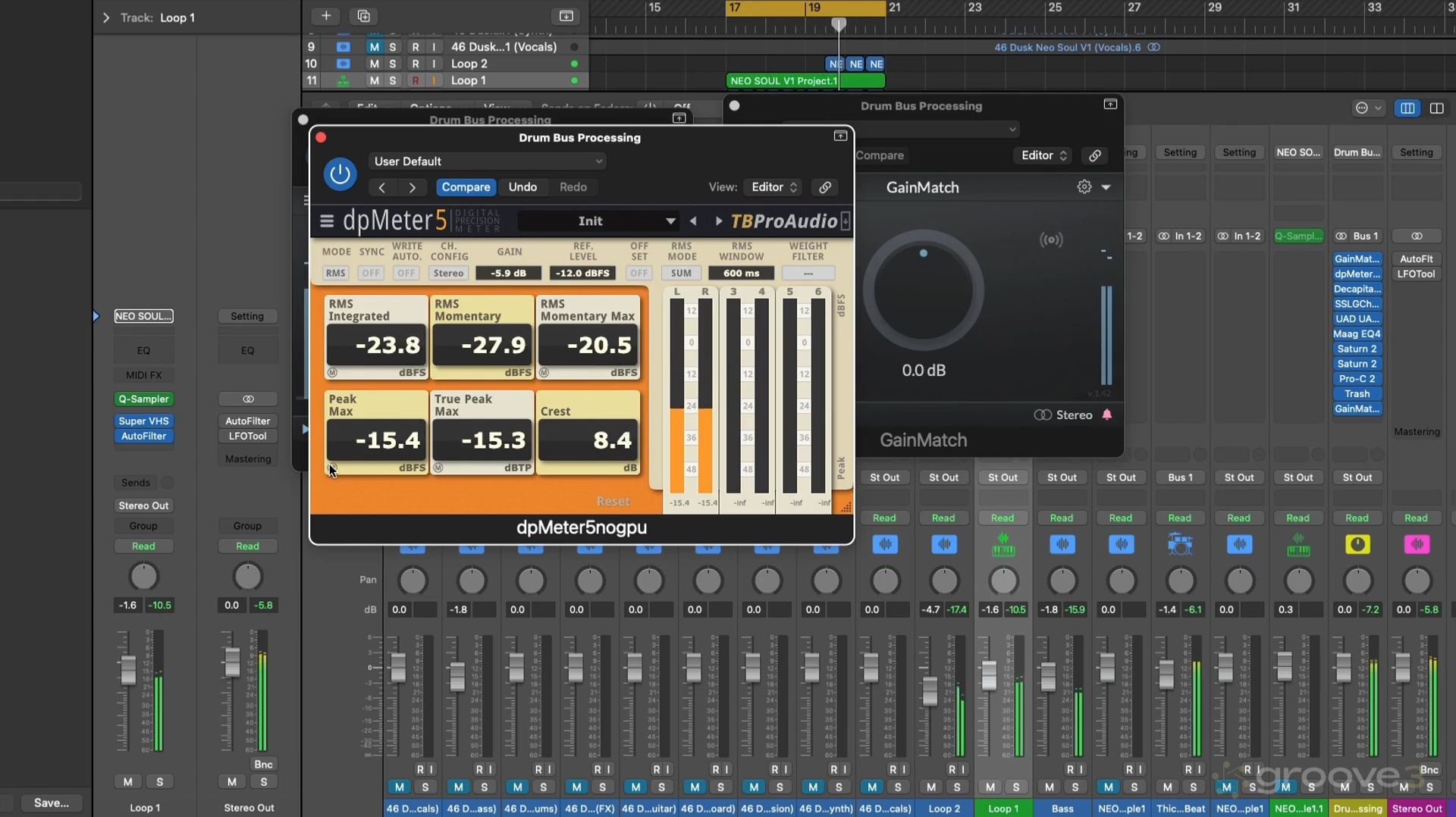Select next preset arrow in dpMeter5

coord(718,221)
